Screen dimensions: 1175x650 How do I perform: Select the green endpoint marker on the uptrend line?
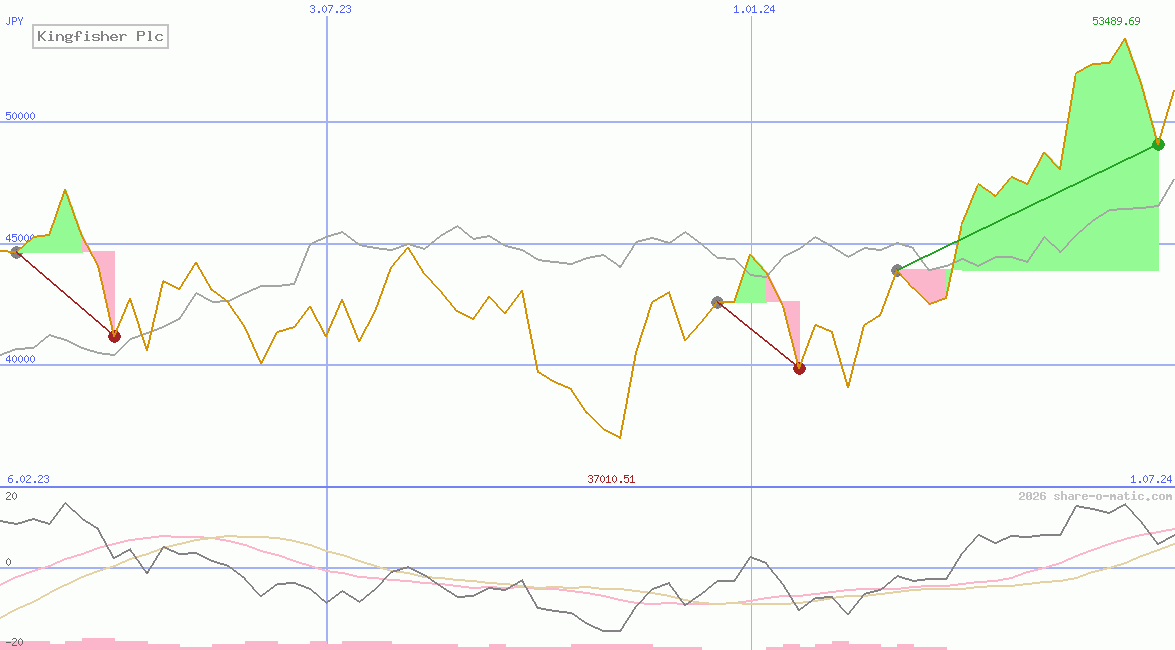click(1158, 144)
